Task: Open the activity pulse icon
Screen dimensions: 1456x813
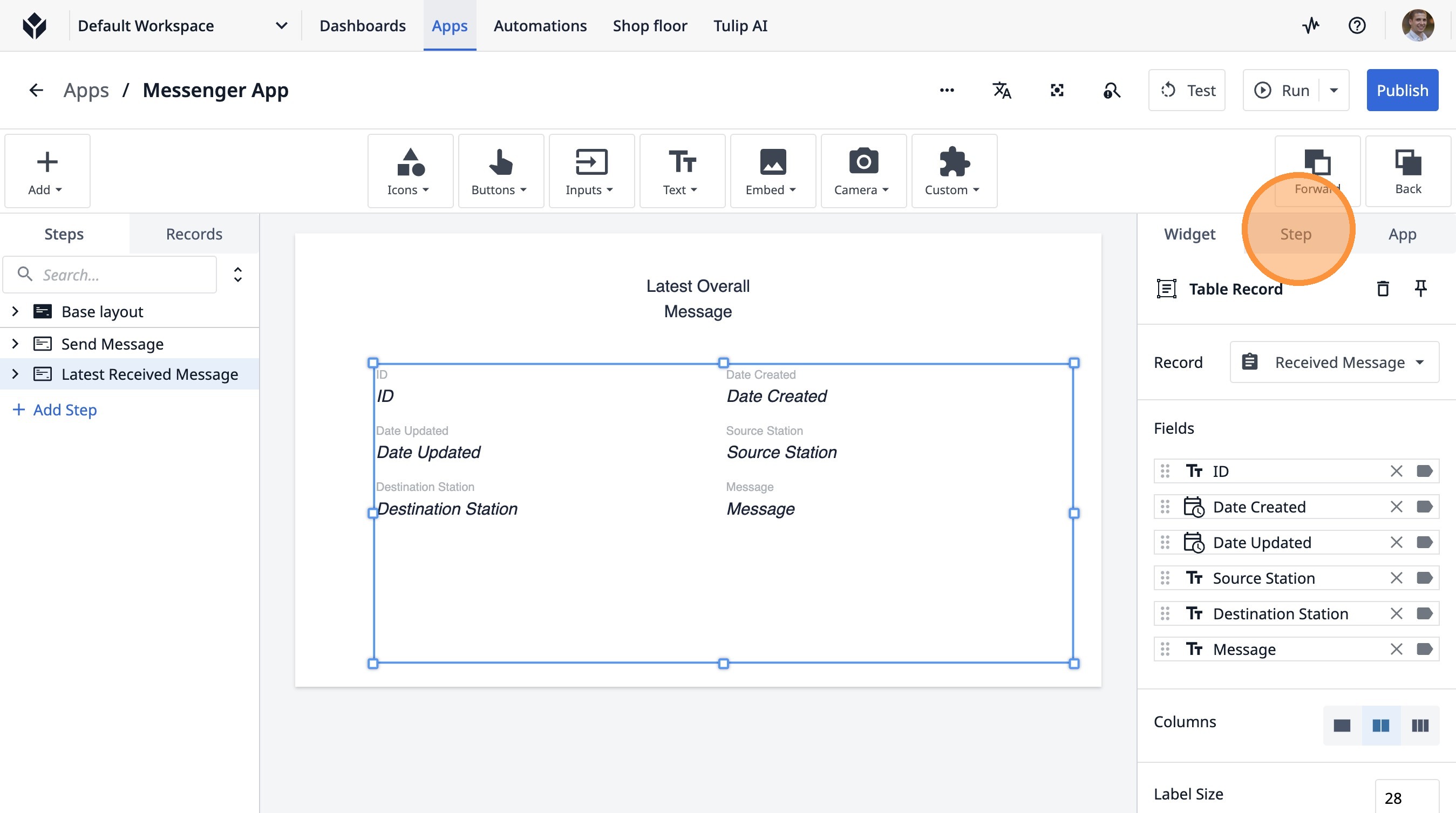Action: [x=1311, y=25]
